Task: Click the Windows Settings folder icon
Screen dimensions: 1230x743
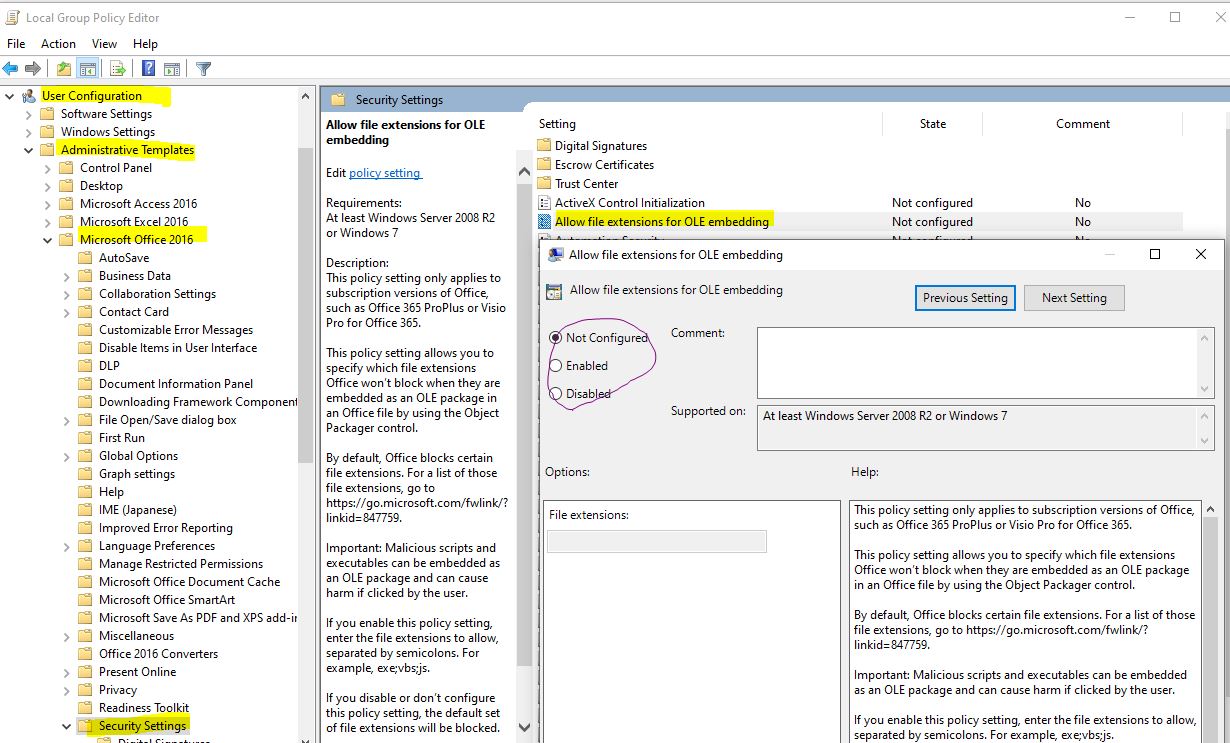Action: (47, 132)
